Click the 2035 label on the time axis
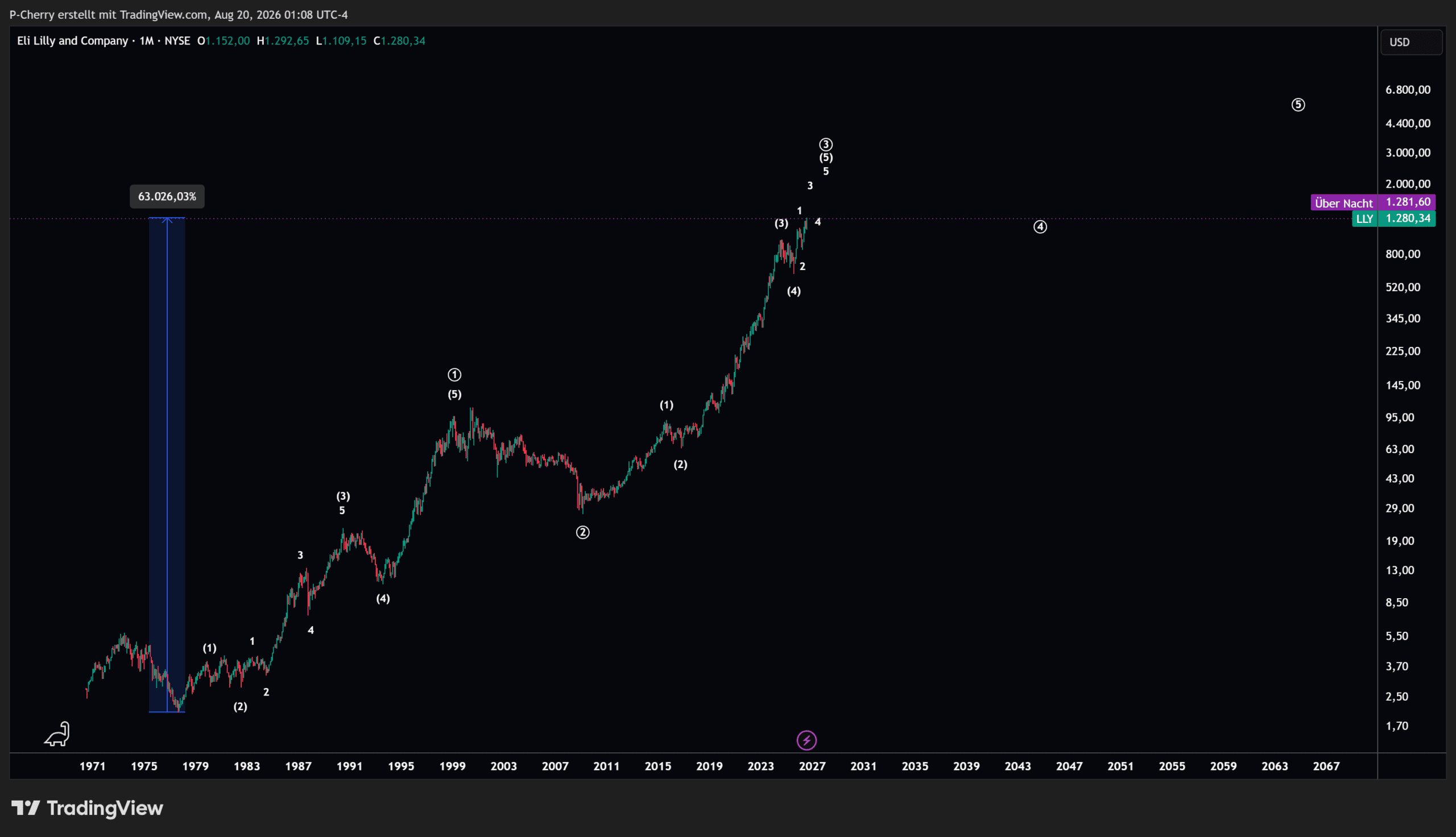Screen dimensions: 1456x837 (915, 766)
